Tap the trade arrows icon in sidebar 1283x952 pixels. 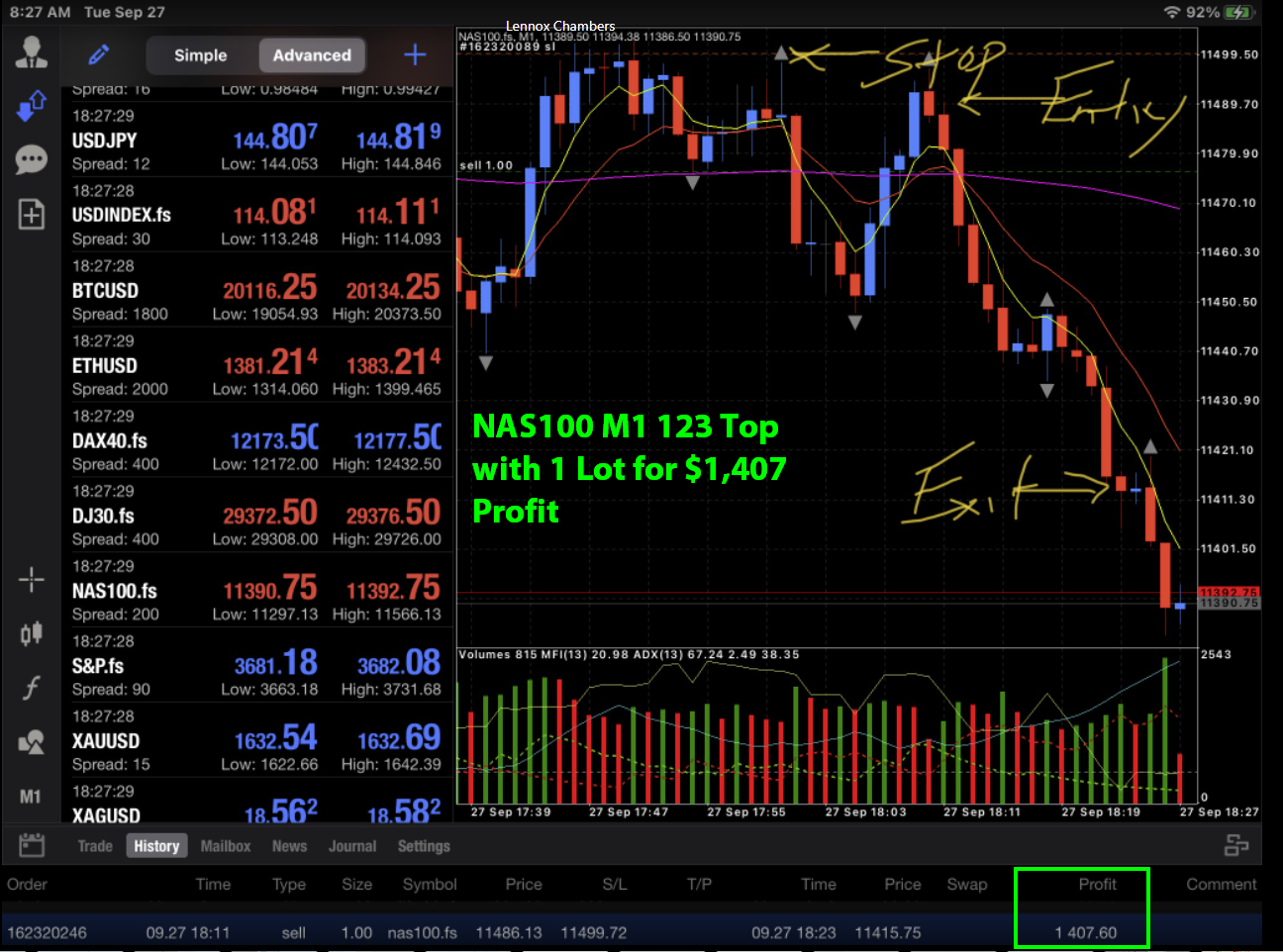(31, 106)
